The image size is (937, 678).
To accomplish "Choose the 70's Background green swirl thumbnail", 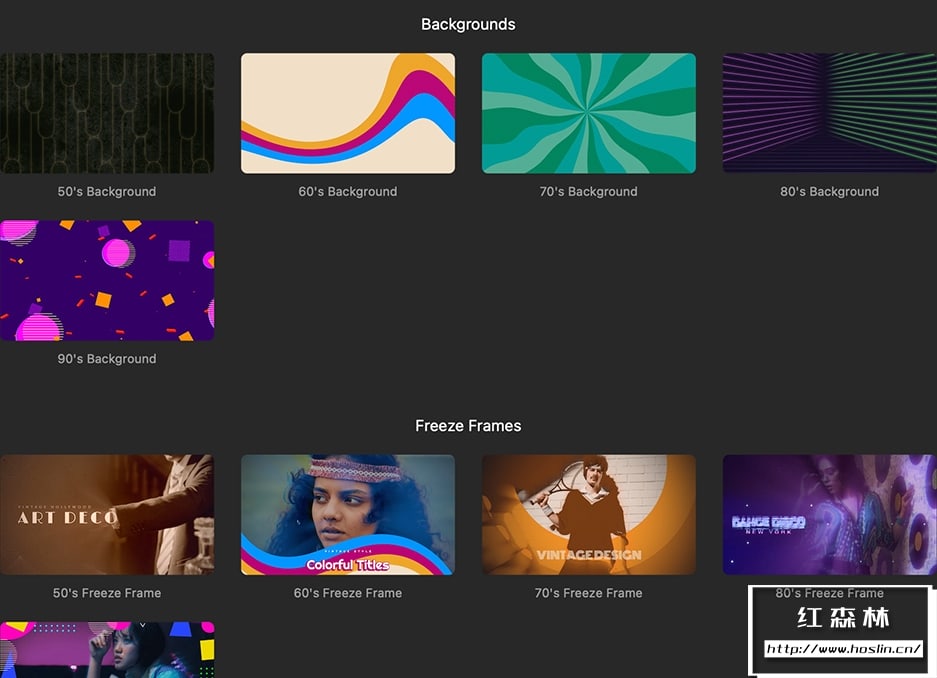I will [589, 113].
